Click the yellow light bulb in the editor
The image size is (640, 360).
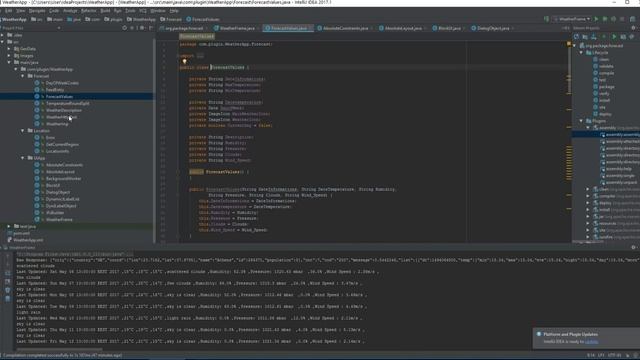tap(184, 61)
